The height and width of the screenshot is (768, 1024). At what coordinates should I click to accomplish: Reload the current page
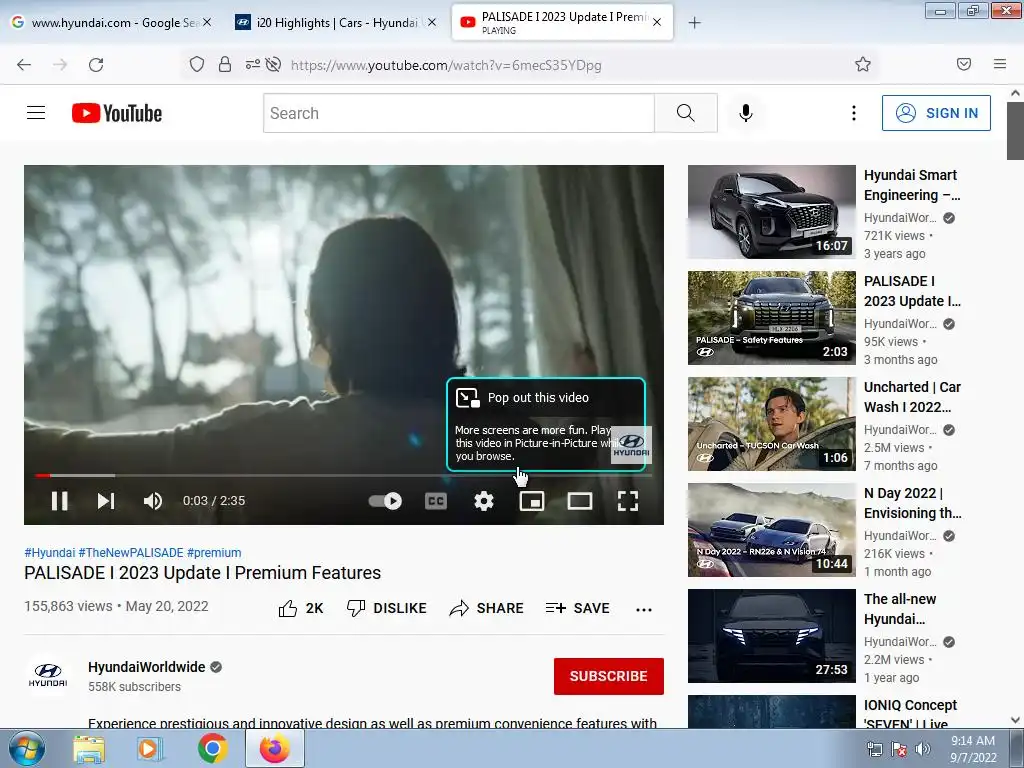96,65
